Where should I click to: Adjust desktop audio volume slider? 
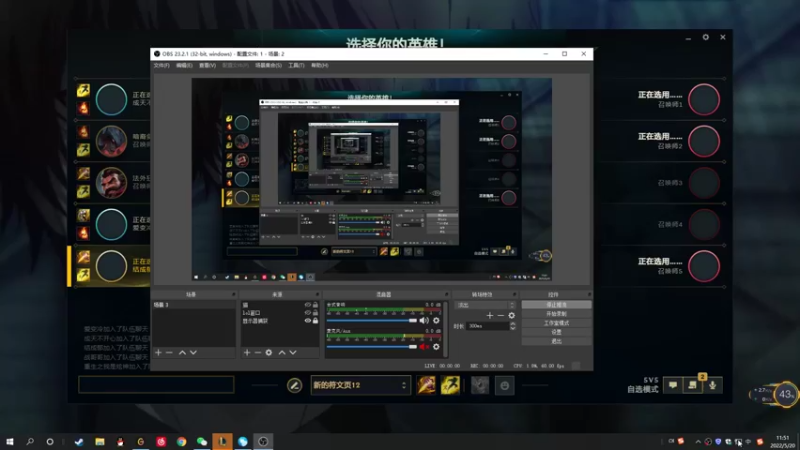point(372,320)
